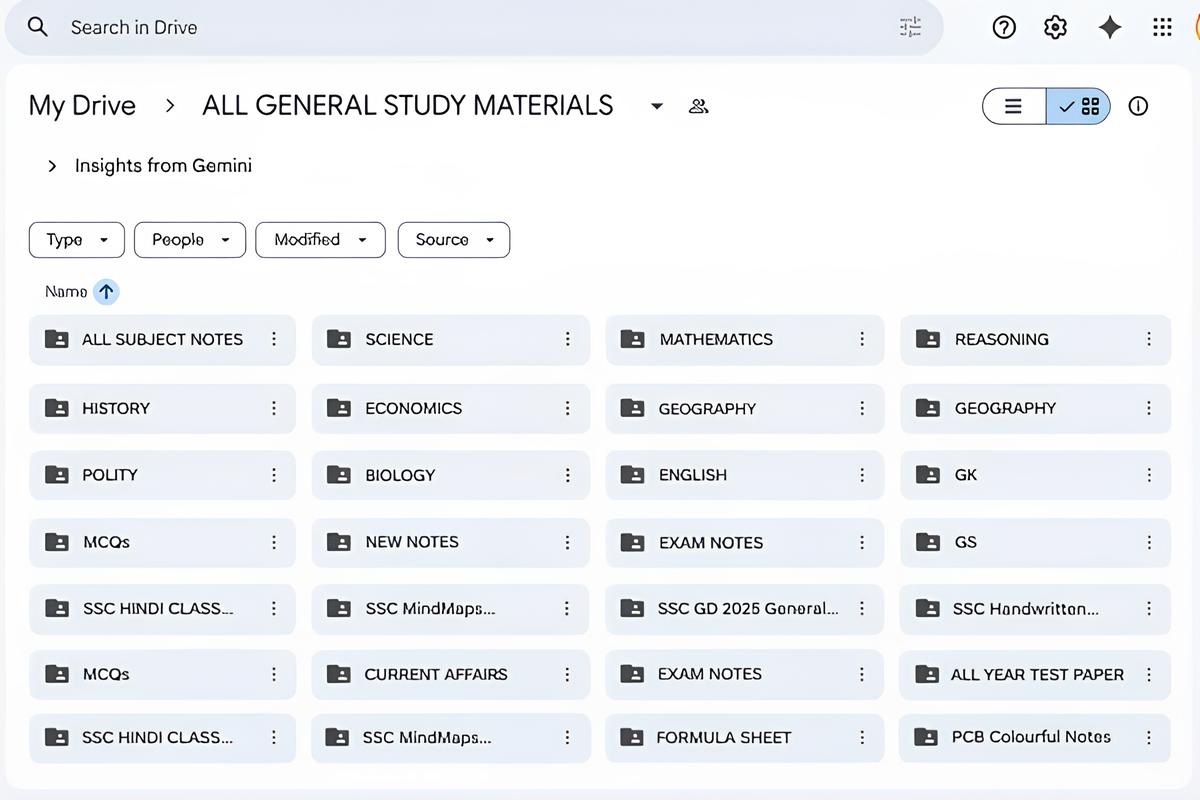This screenshot has width=1200, height=800.
Task: Show the folder details info icon
Action: 1138,106
